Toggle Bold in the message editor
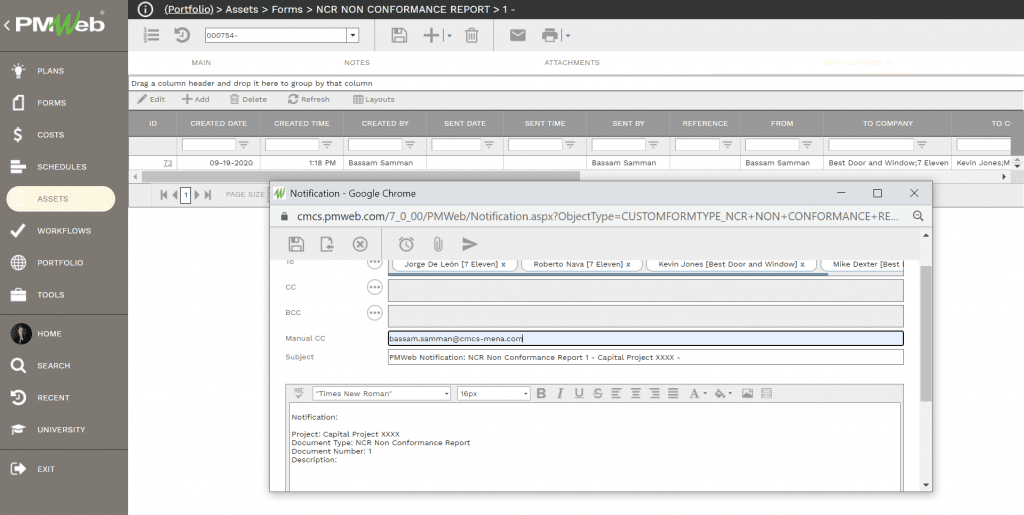This screenshot has width=1024, height=515. [x=541, y=393]
